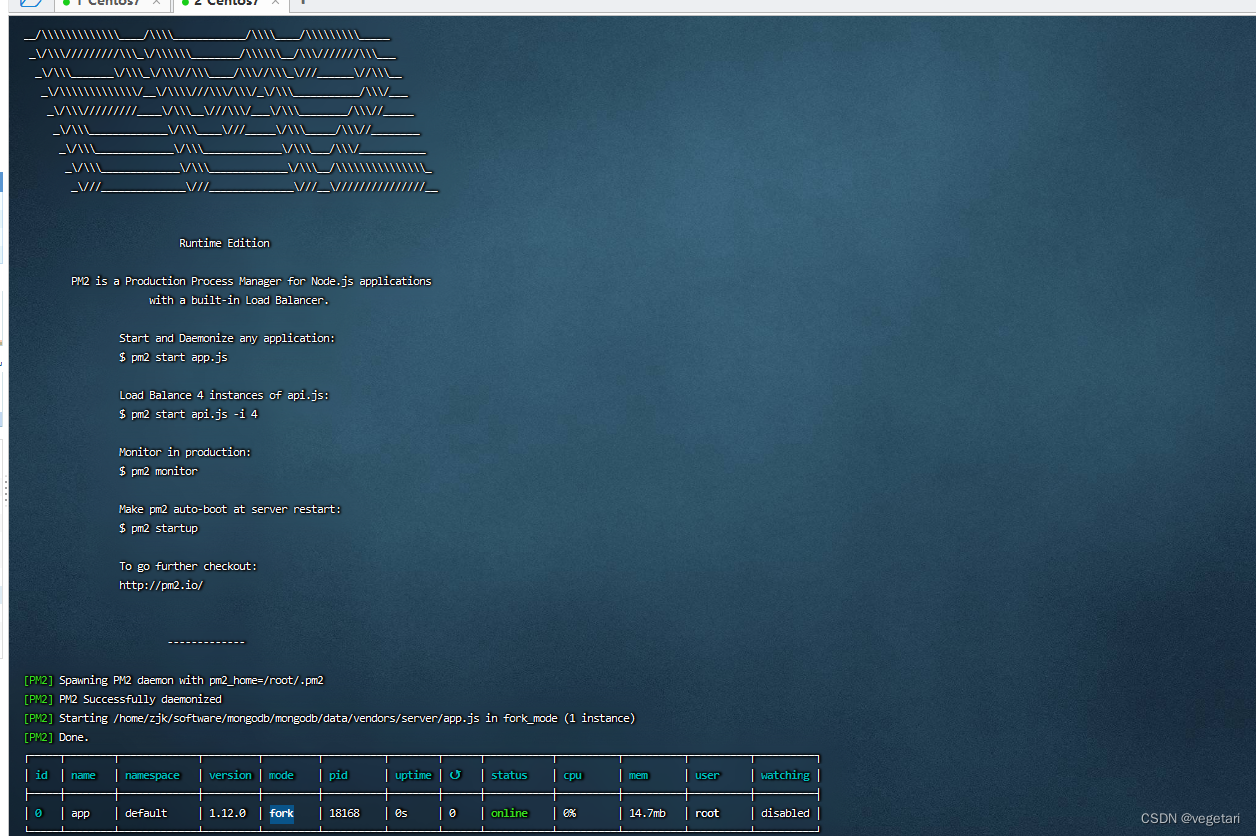Select the "2 Centos7" session tab
This screenshot has width=1256, height=836.
229,4
